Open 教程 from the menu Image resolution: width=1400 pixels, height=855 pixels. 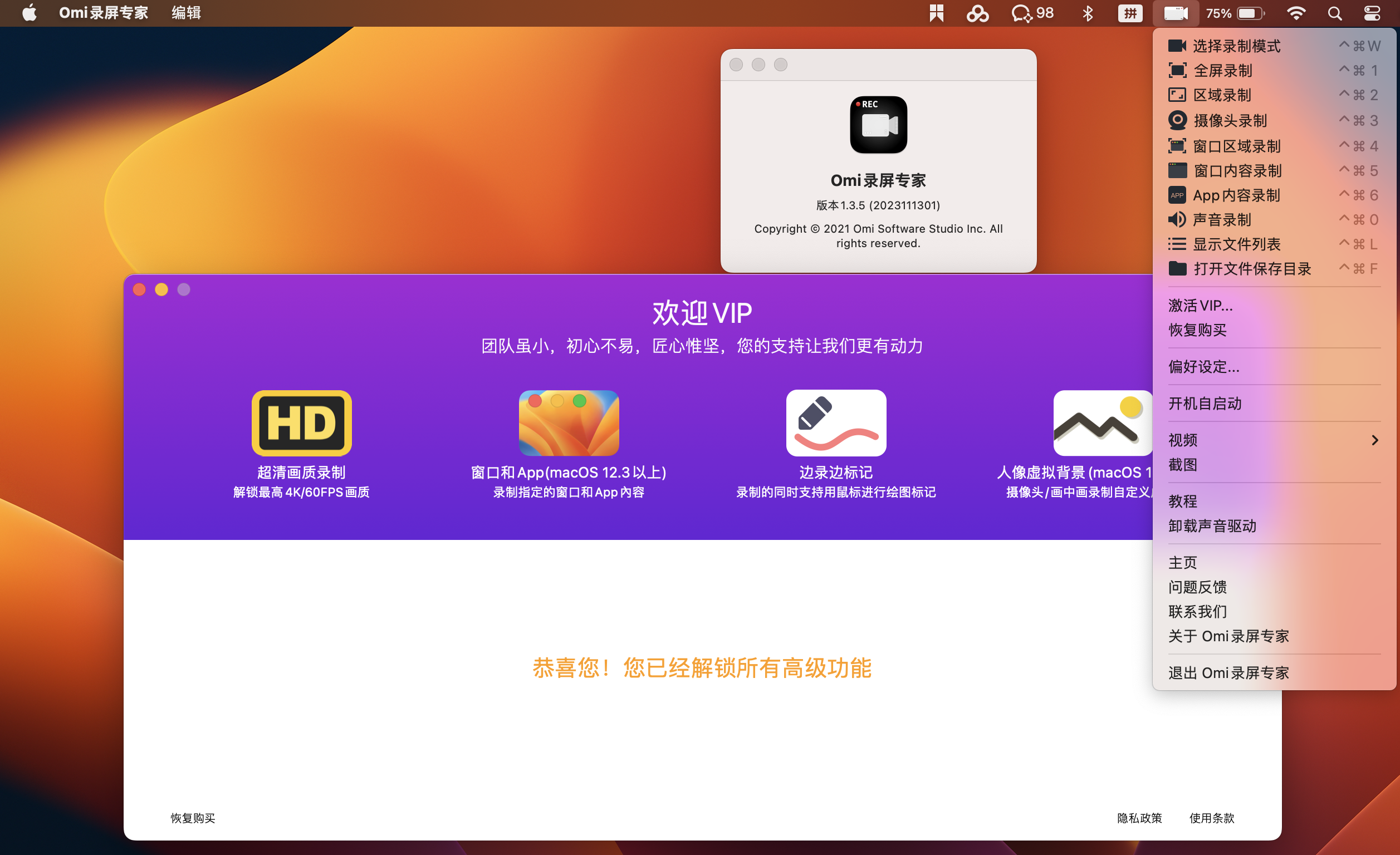coord(1275,501)
